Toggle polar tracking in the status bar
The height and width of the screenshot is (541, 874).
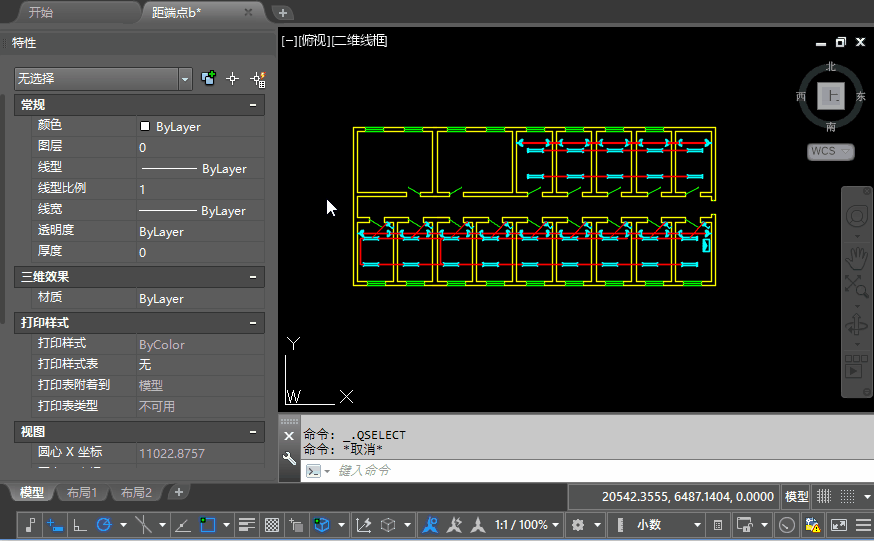pyautogui.click(x=103, y=524)
